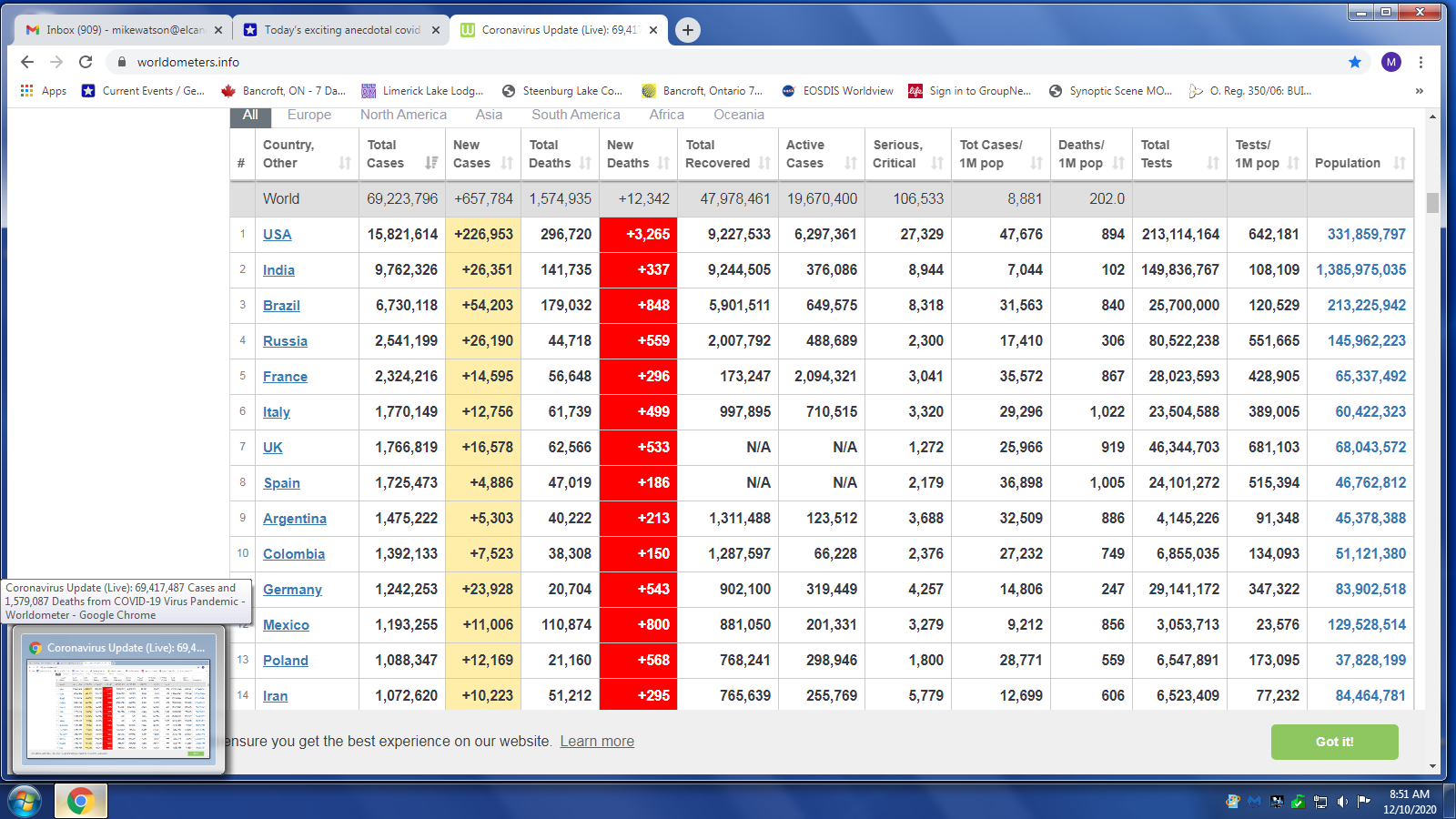Click the taskbar volume speaker icon

[x=1342, y=802]
